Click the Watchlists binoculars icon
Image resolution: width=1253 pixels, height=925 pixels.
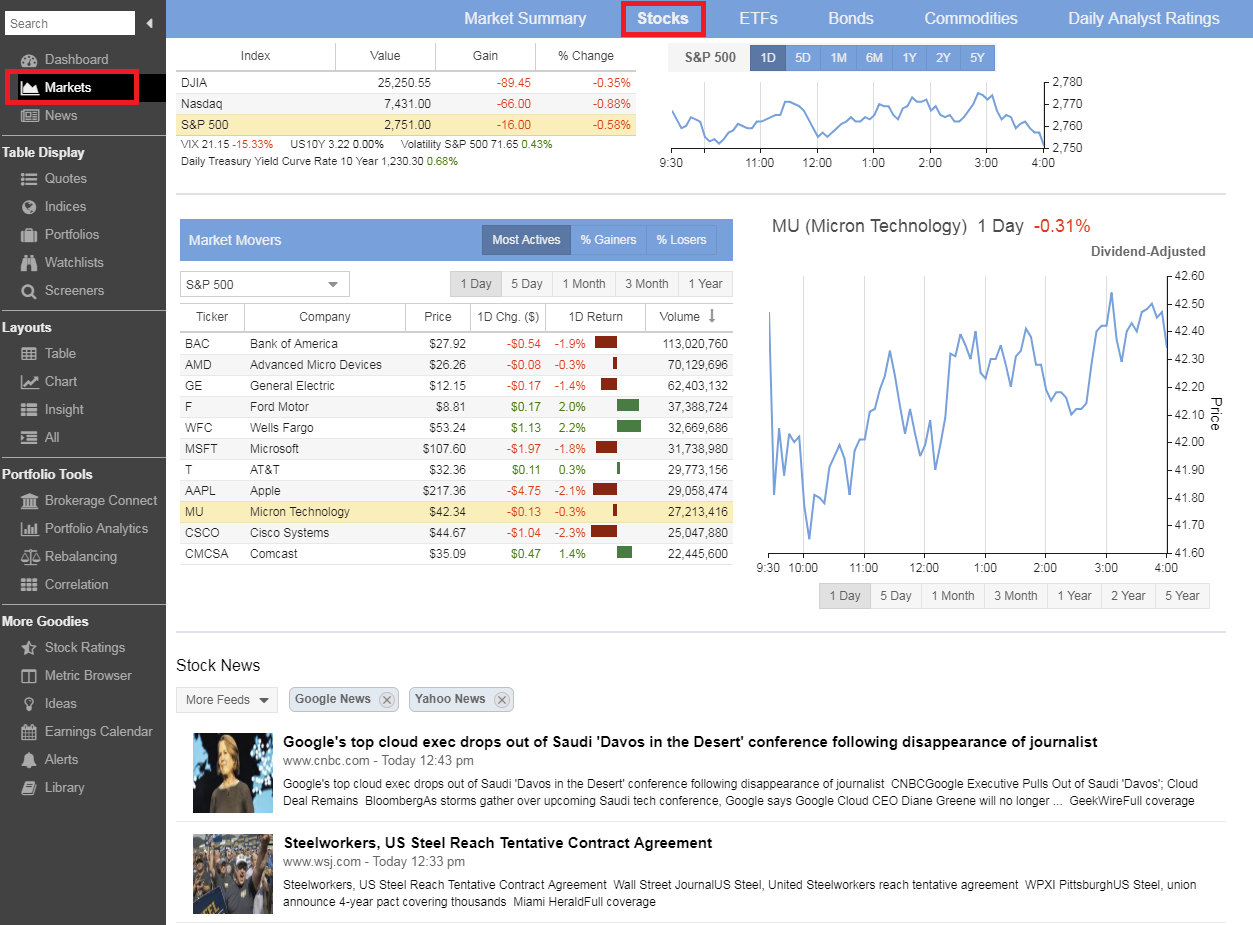[29, 263]
